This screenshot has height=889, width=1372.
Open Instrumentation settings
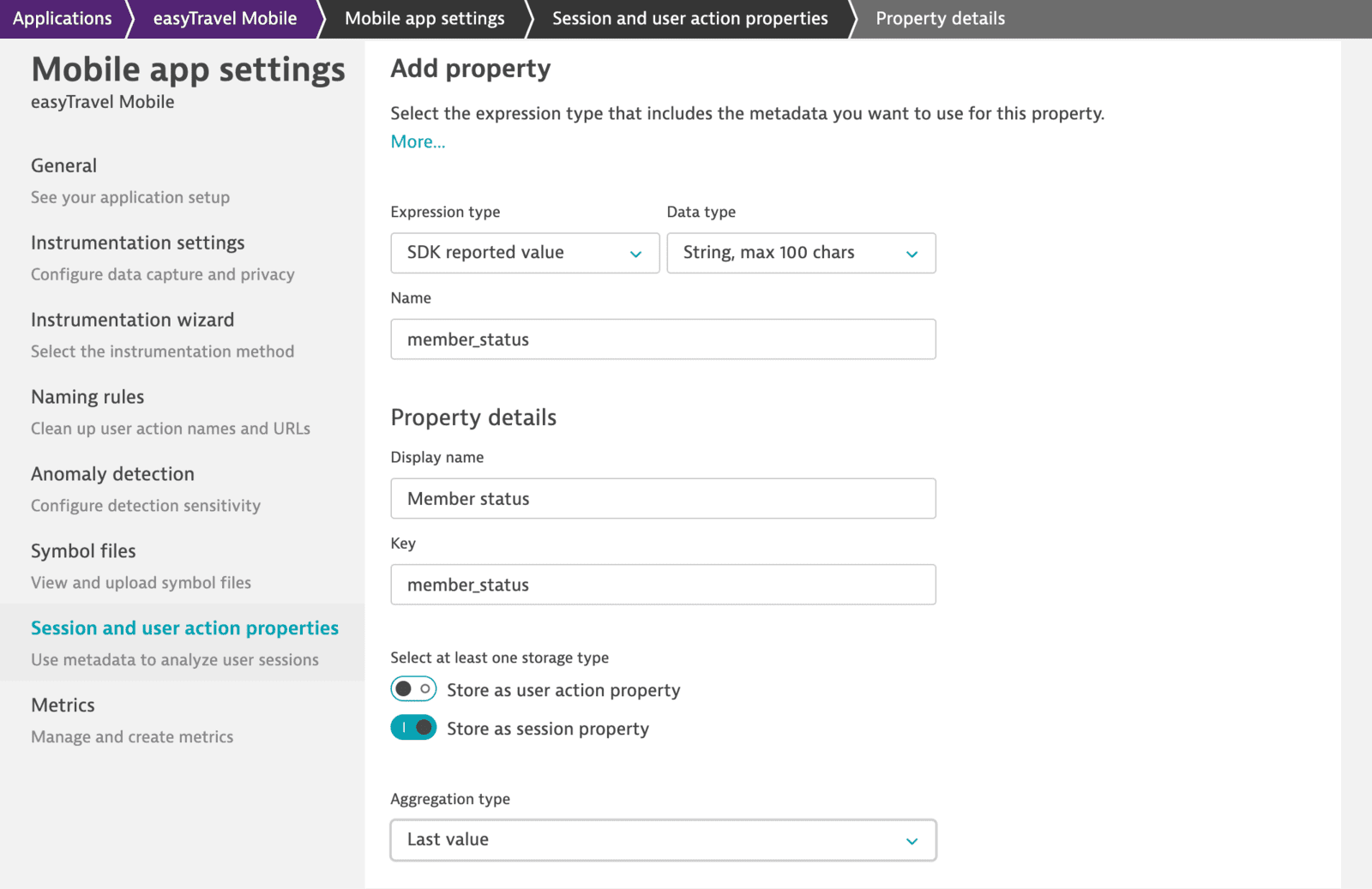point(137,243)
